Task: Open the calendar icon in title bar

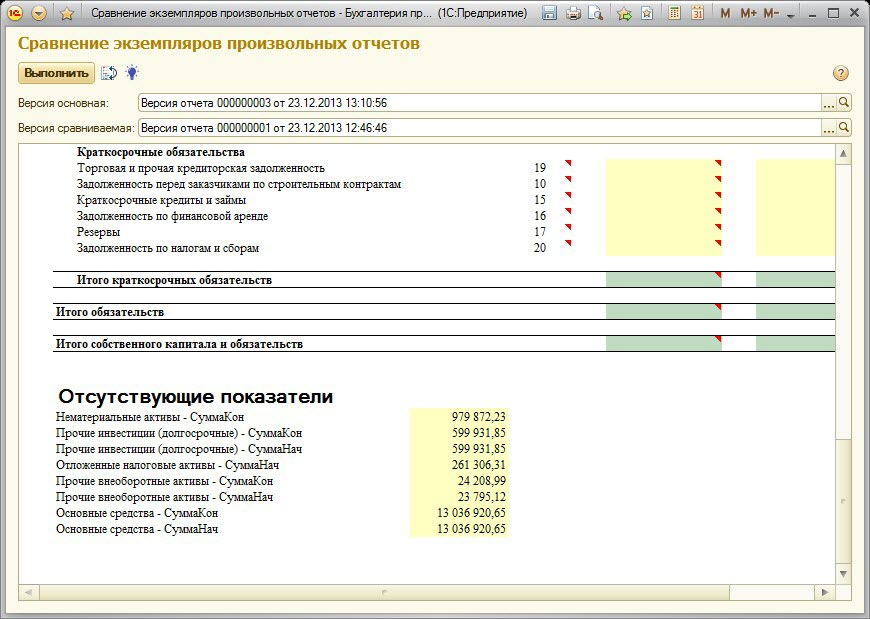Action: (x=697, y=14)
